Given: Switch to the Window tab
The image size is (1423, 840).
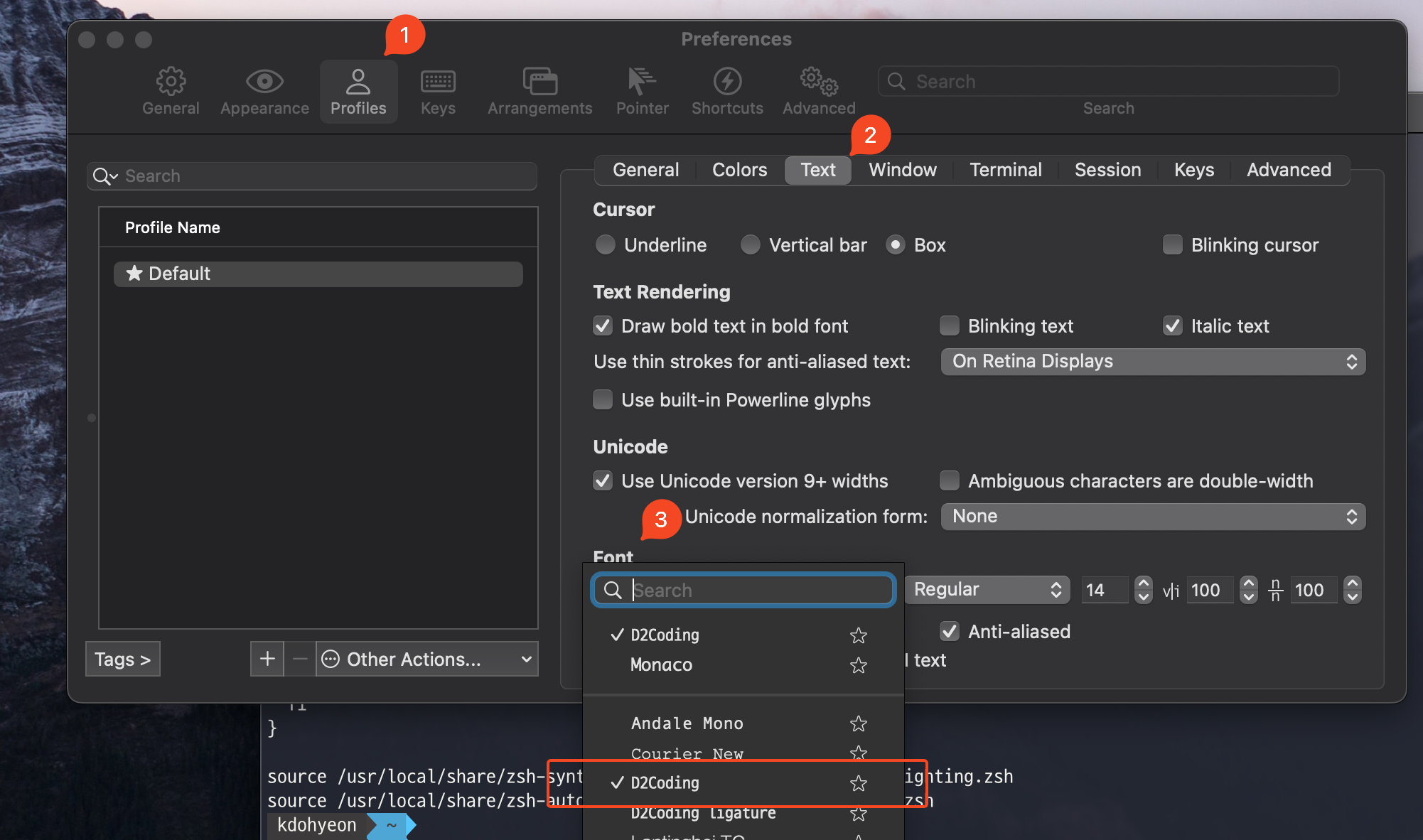Looking at the screenshot, I should (902, 170).
